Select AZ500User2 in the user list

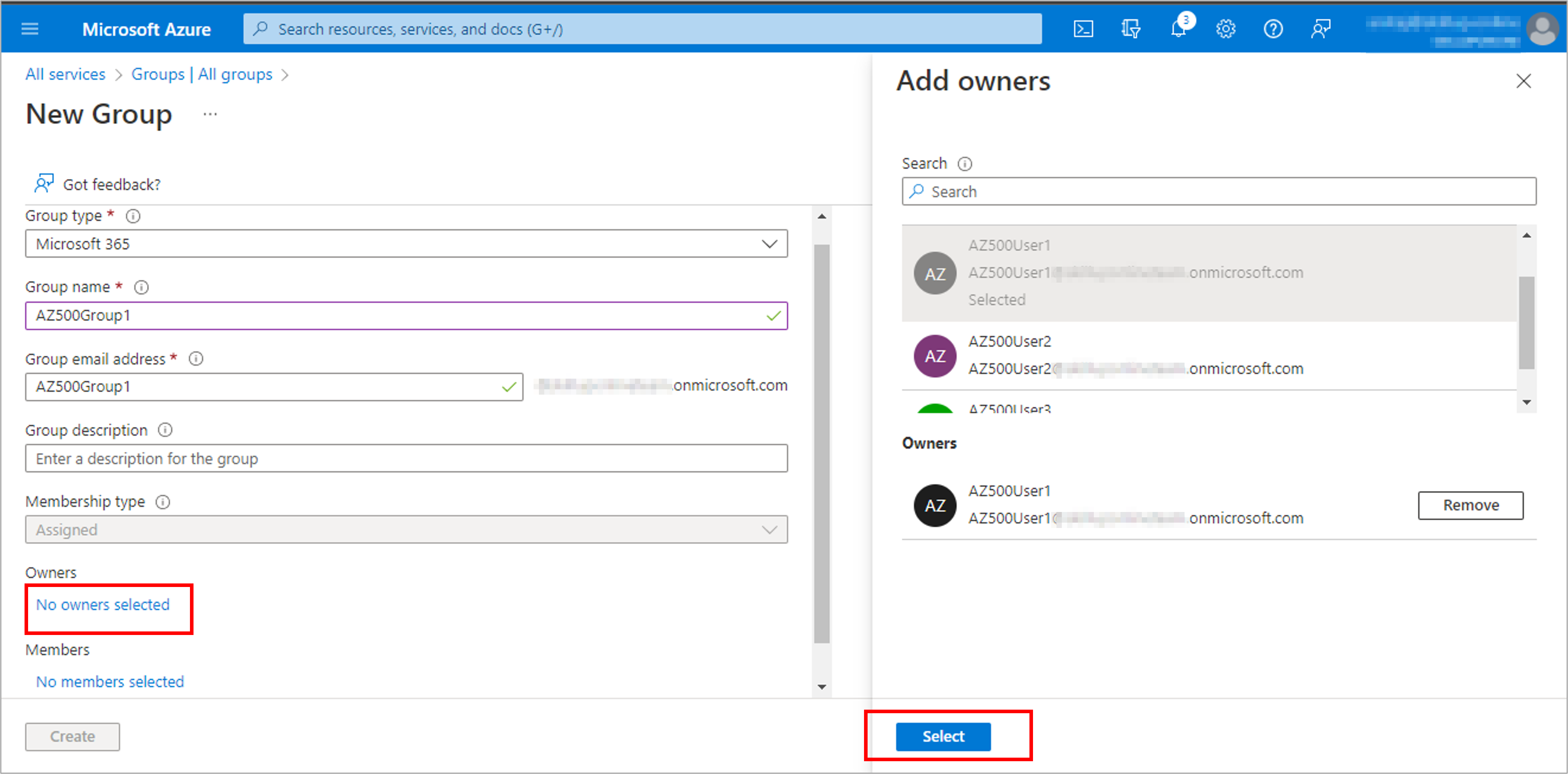[1209, 356]
